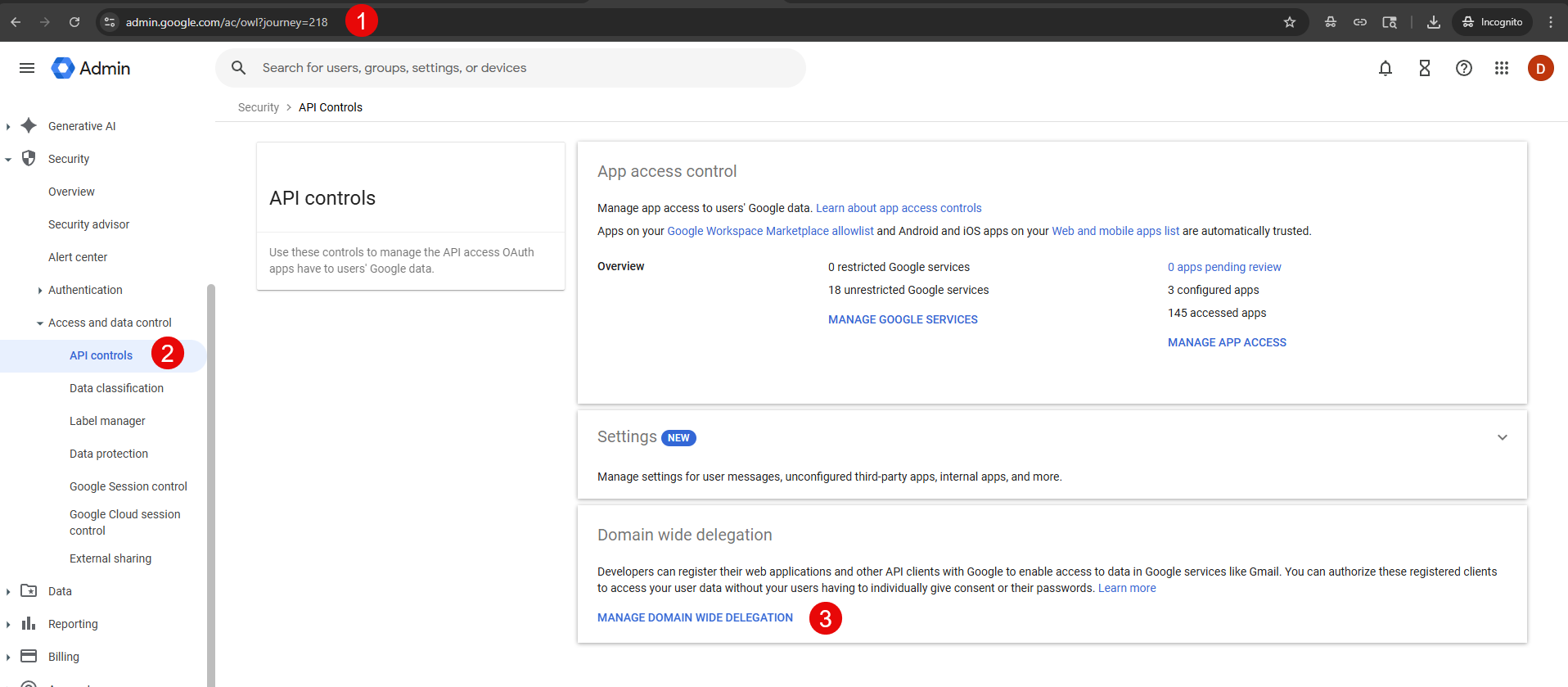The height and width of the screenshot is (687, 1568).
Task: Open the help question mark icon
Action: coord(1464,68)
